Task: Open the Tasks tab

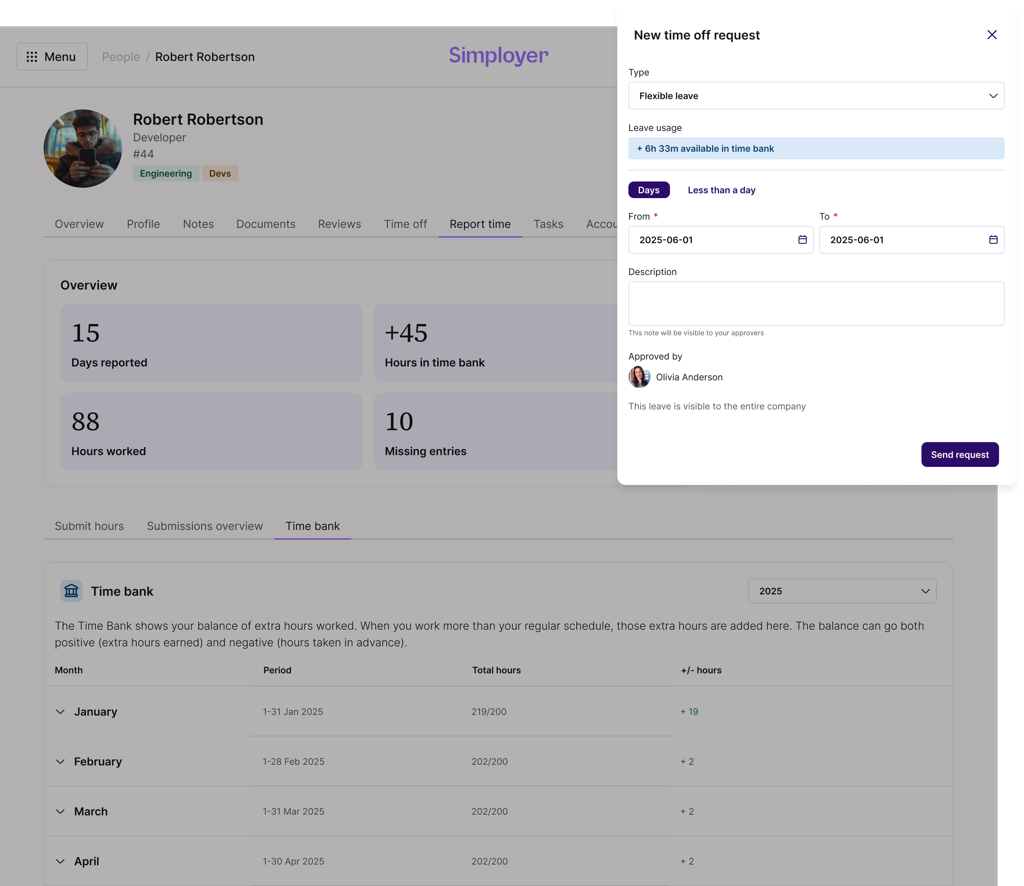Action: [548, 224]
